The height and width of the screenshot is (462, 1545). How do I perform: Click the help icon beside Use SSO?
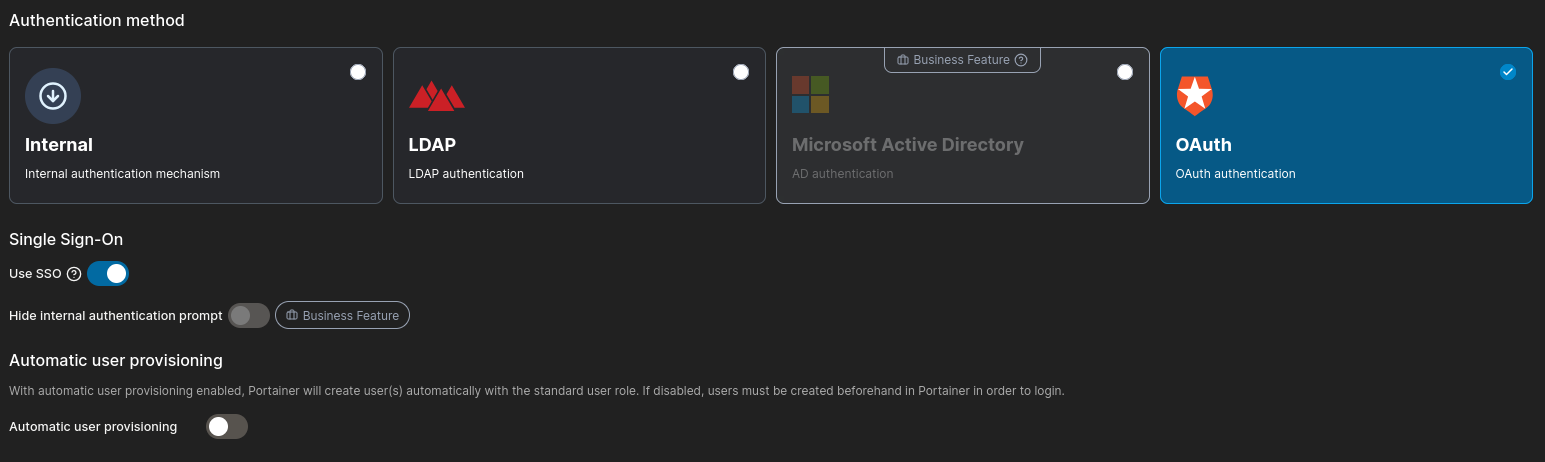(x=74, y=274)
